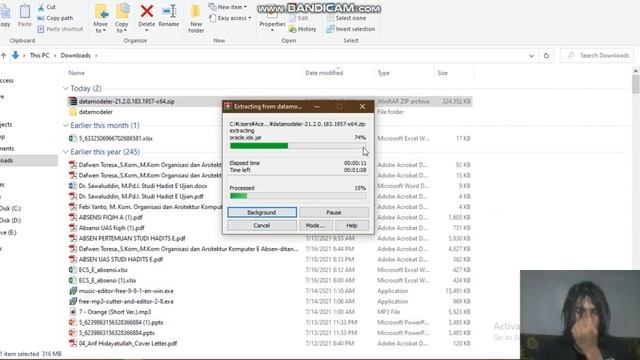
Task: Click the Mode... button in dialog
Action: [315, 225]
